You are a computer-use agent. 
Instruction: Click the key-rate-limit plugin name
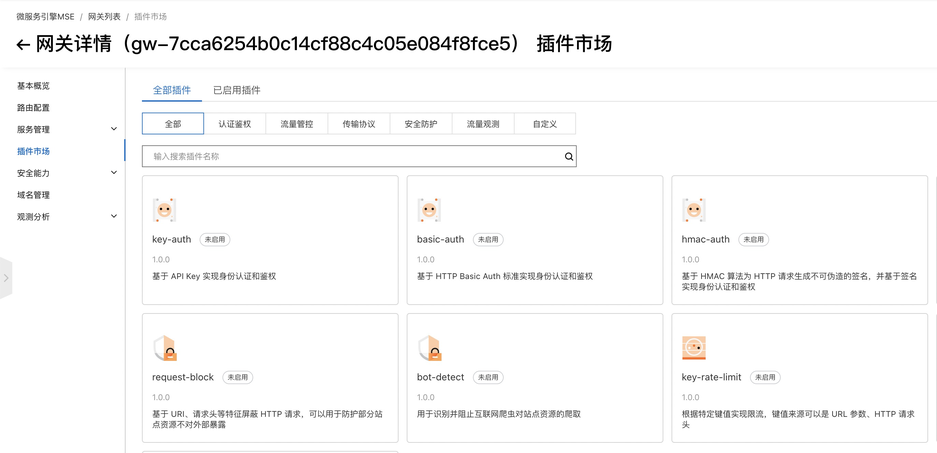712,377
